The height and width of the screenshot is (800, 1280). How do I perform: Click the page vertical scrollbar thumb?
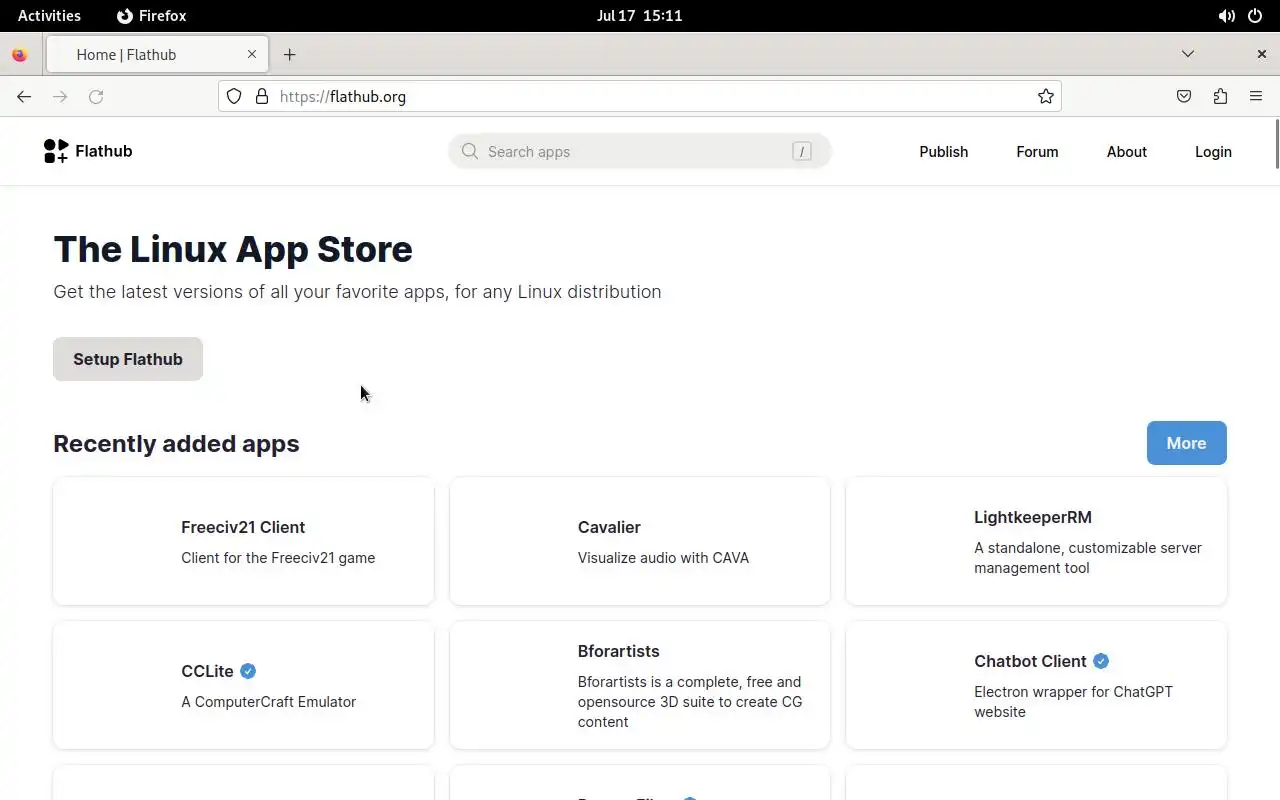tap(1276, 144)
